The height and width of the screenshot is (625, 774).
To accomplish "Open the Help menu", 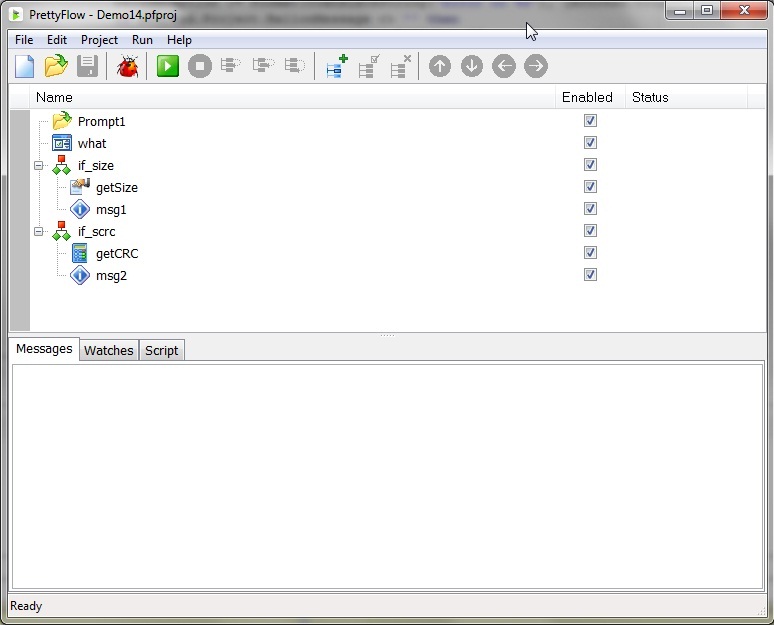I will pyautogui.click(x=179, y=40).
